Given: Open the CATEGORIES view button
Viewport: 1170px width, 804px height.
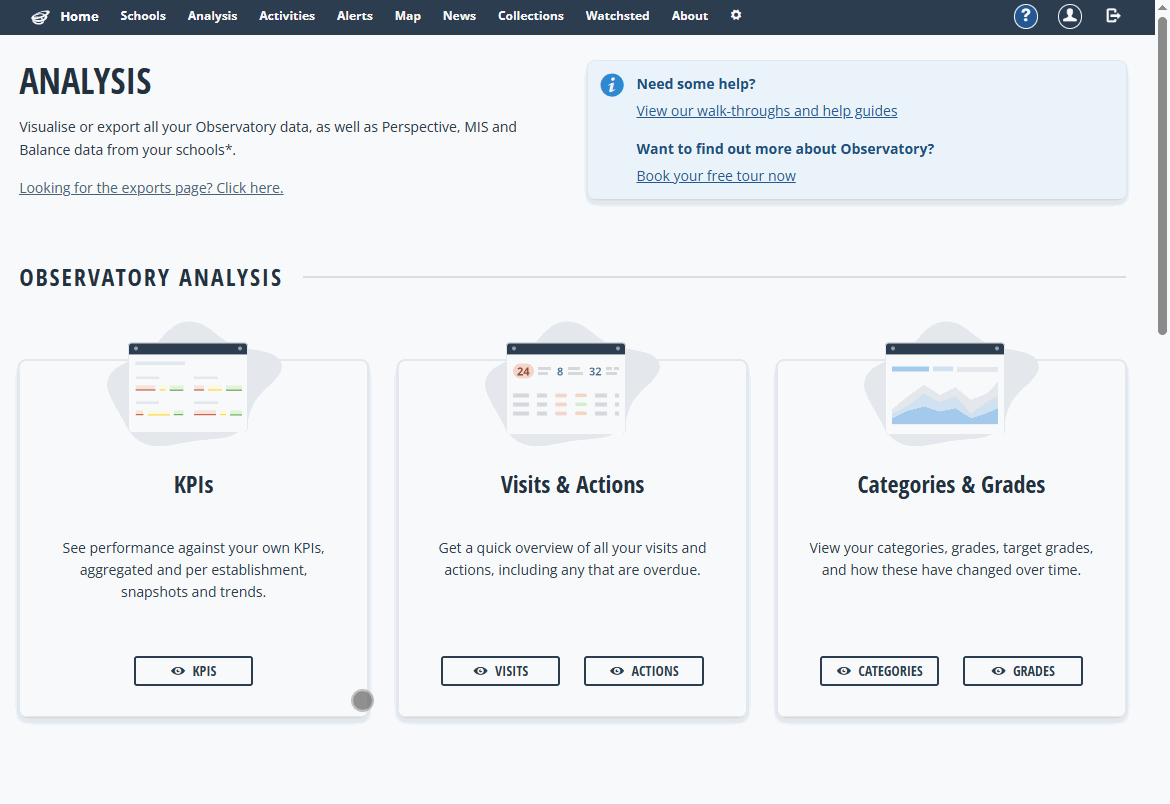Looking at the screenshot, I should 879,671.
